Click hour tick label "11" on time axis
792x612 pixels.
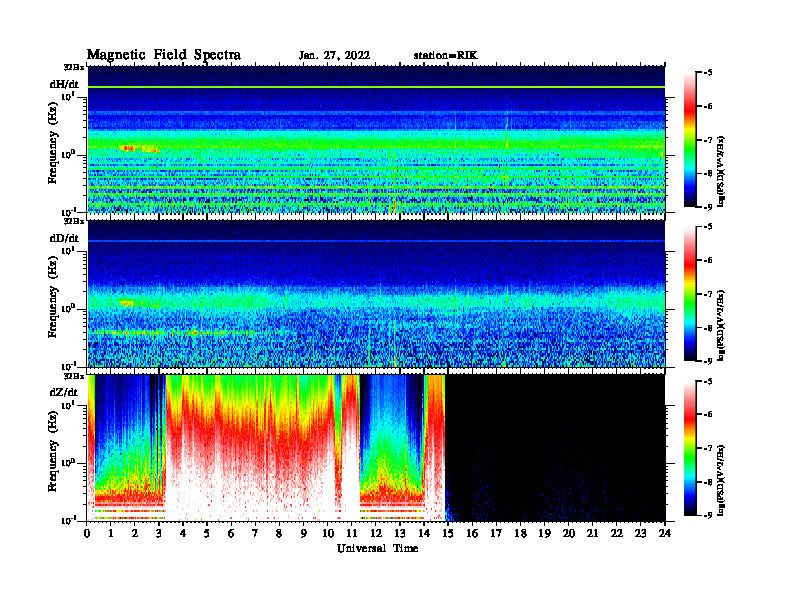point(352,534)
